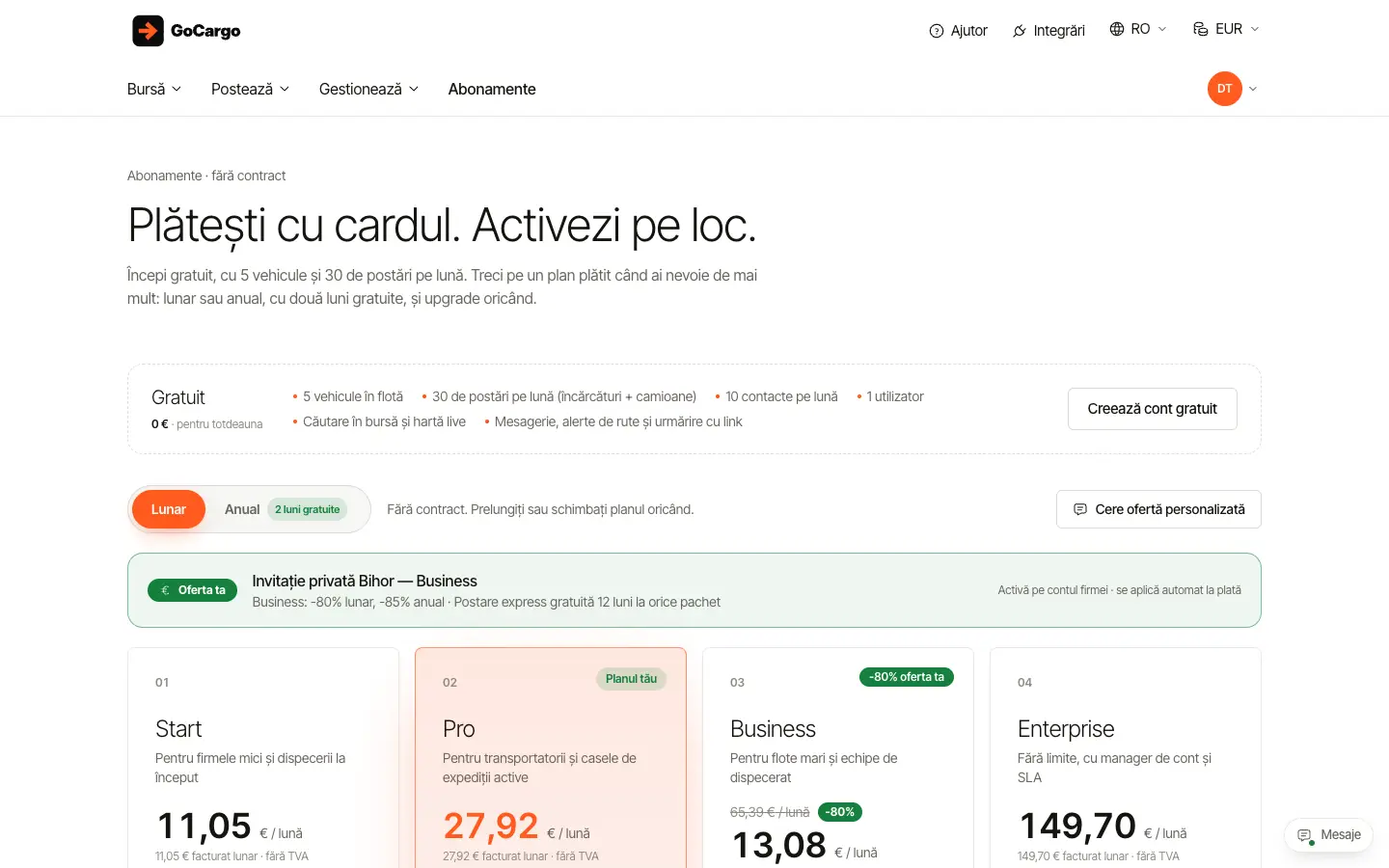The height and width of the screenshot is (868, 1389).
Task: Click Creează cont gratuit button
Action: click(1153, 409)
